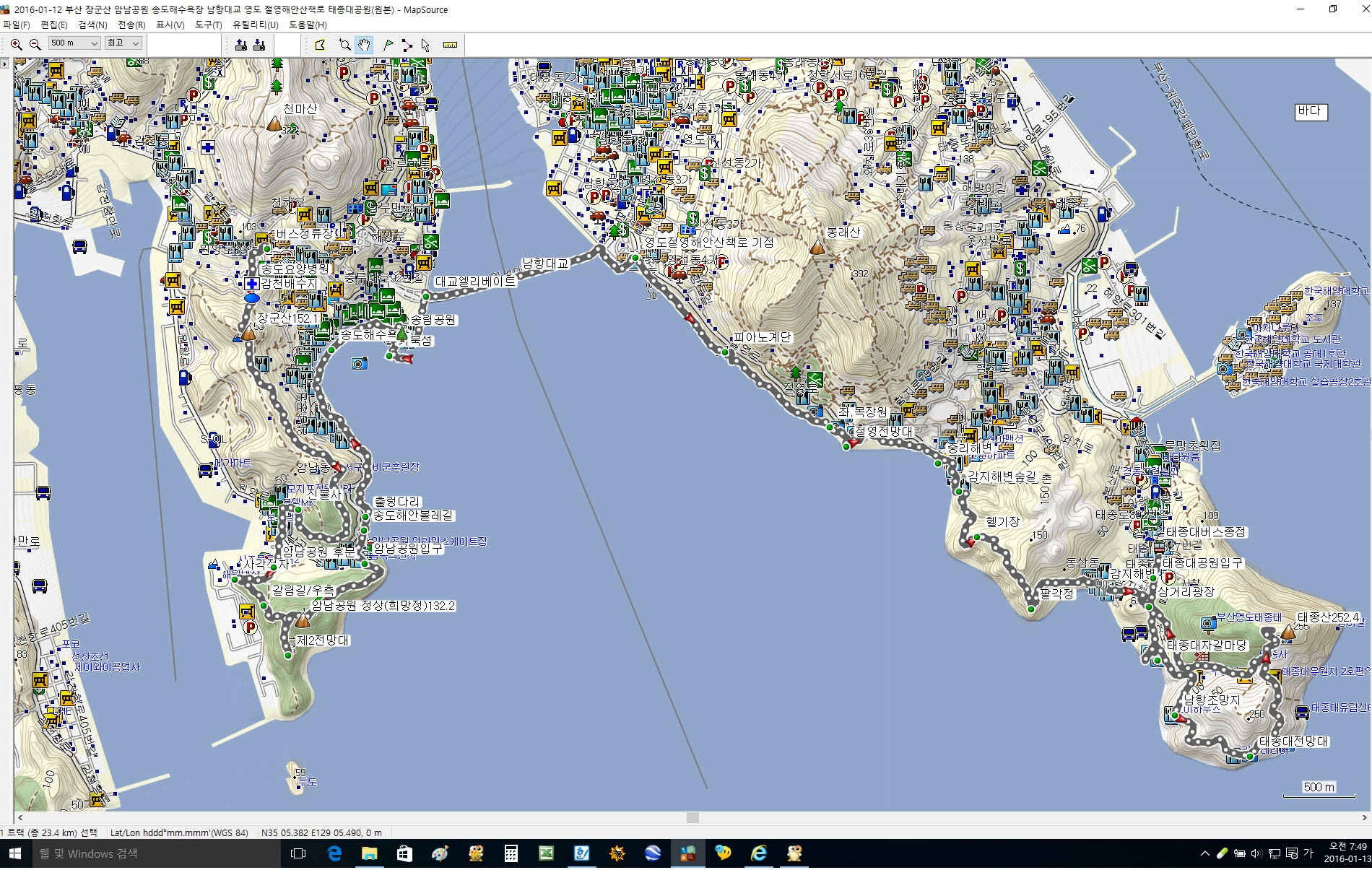Click the taskbar clock showing 오전 7:49
This screenshot has width=1372, height=870.
pos(1347,853)
